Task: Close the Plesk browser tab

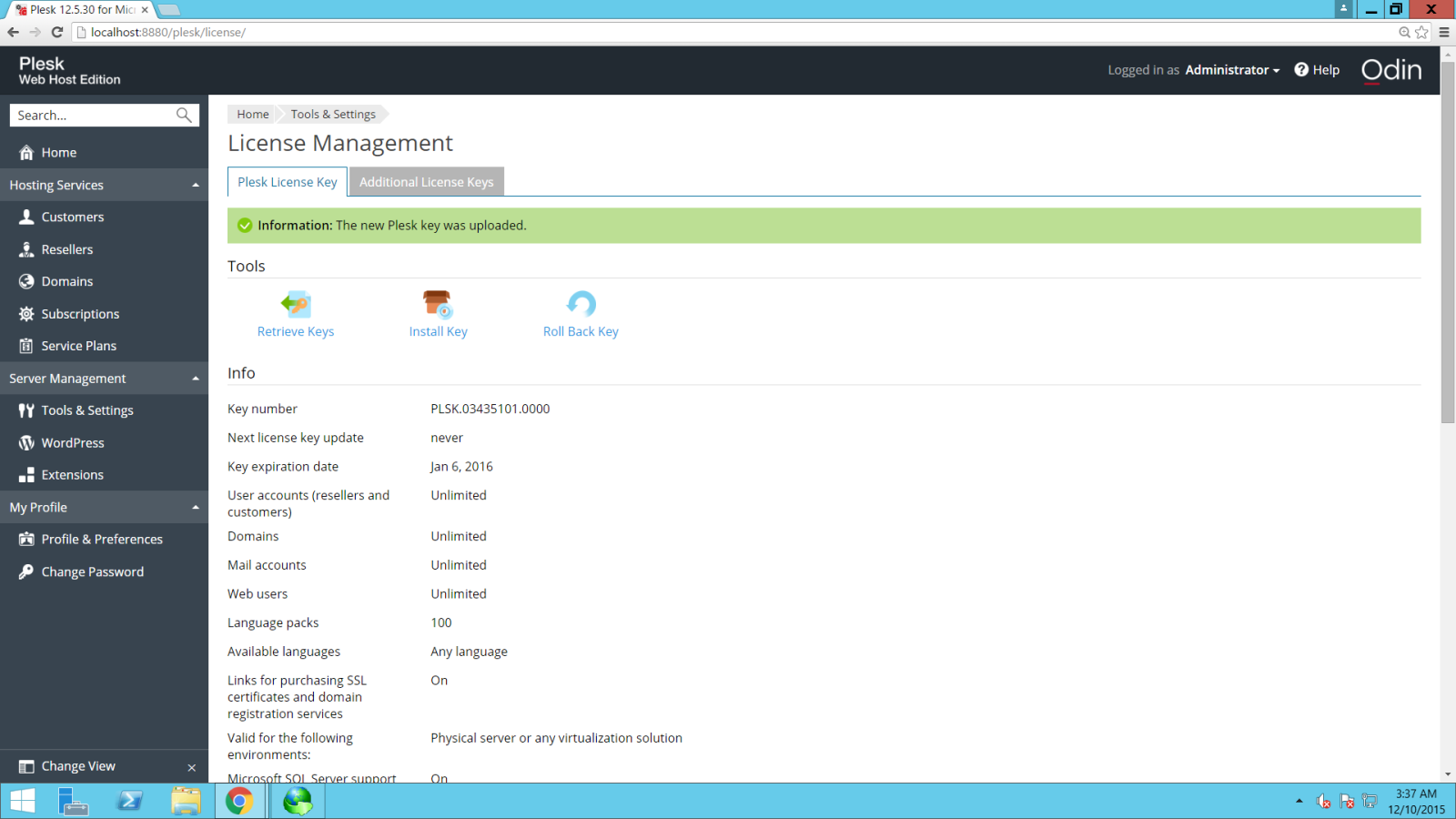Action: coord(145,10)
